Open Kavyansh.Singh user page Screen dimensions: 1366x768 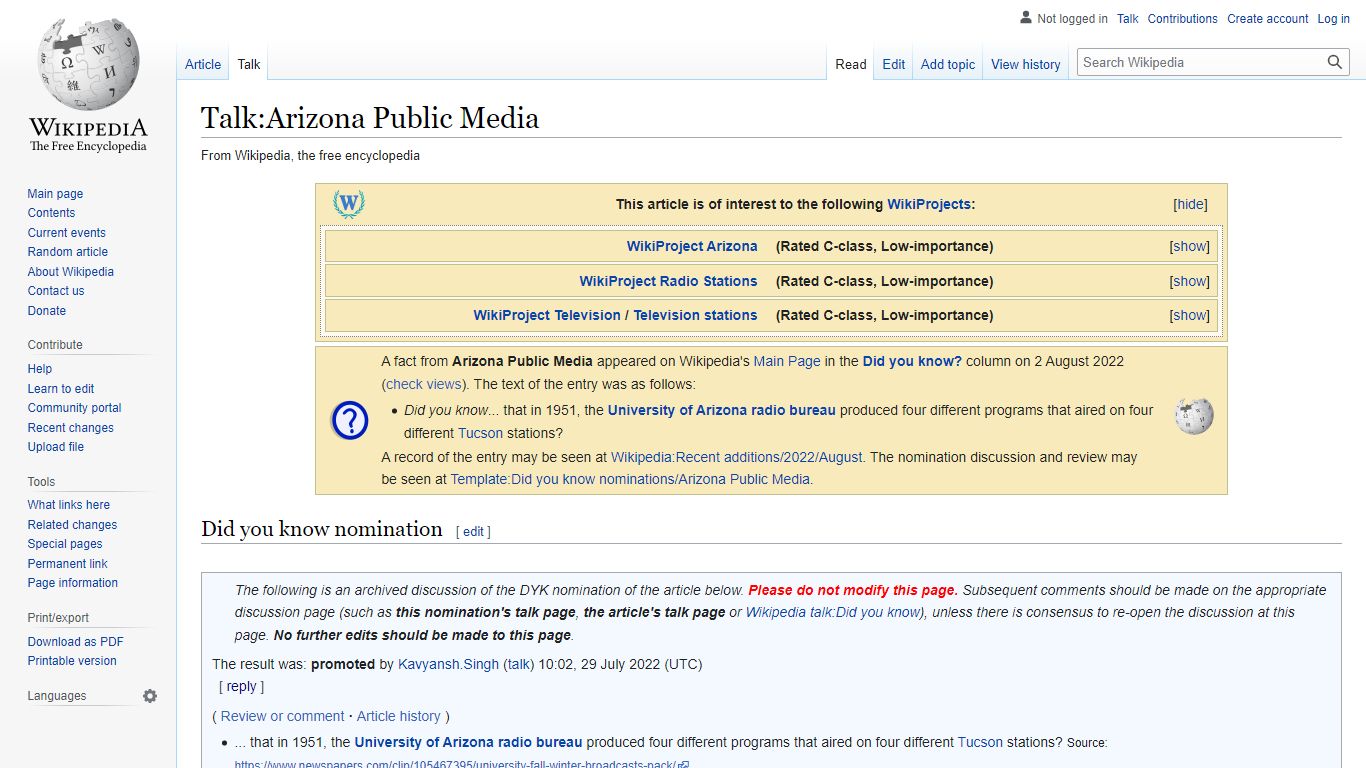(x=448, y=664)
